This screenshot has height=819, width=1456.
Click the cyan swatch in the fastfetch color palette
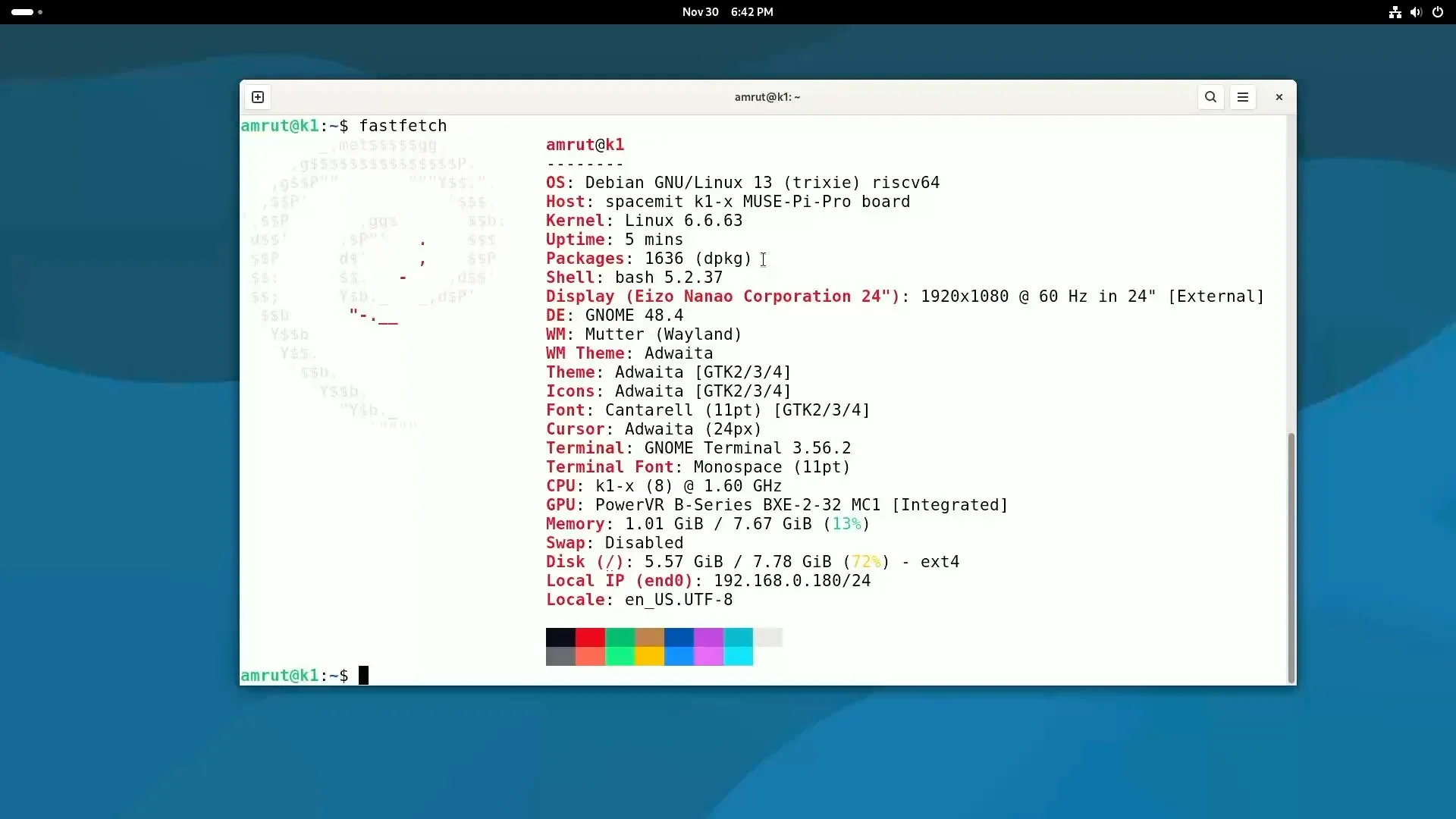pyautogui.click(x=738, y=637)
